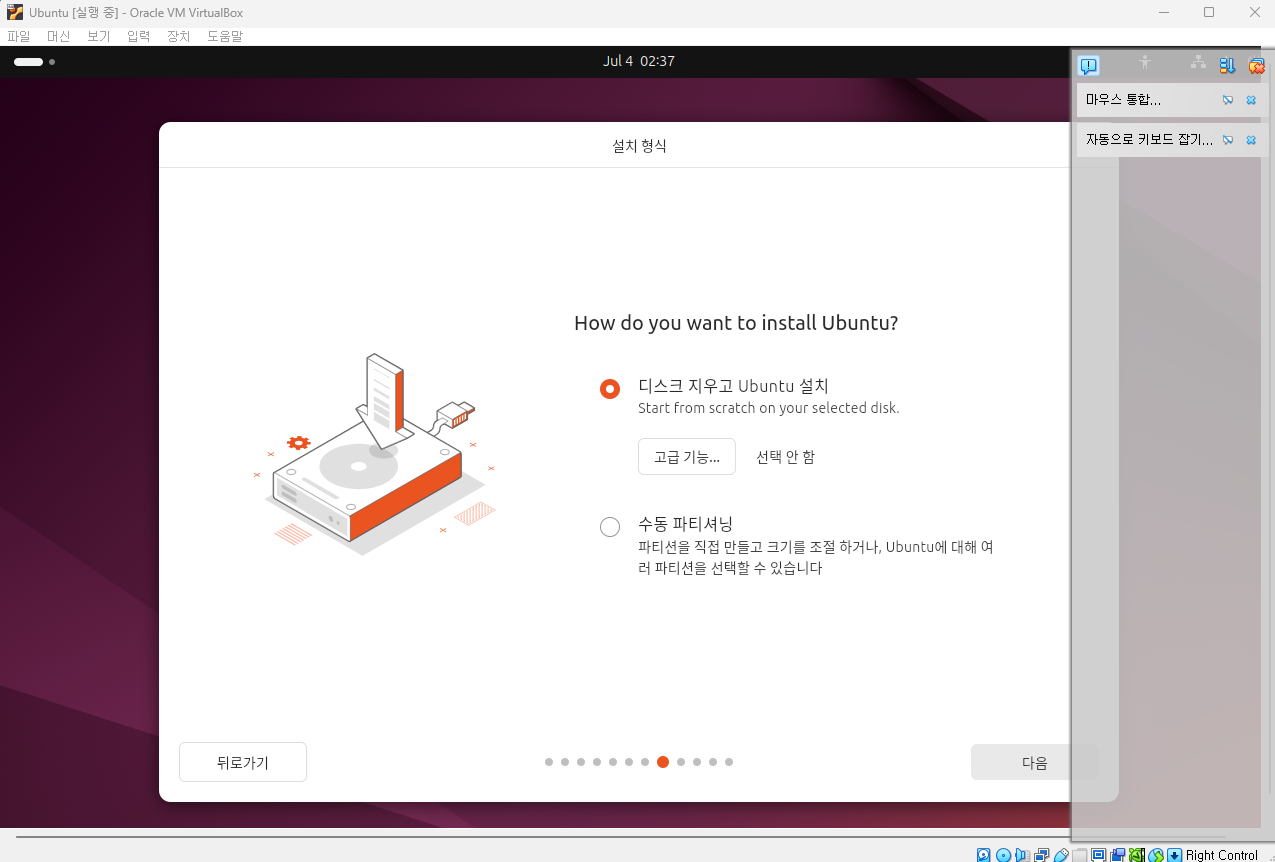
Task: Toggle notification sort order icon
Action: (1227, 66)
